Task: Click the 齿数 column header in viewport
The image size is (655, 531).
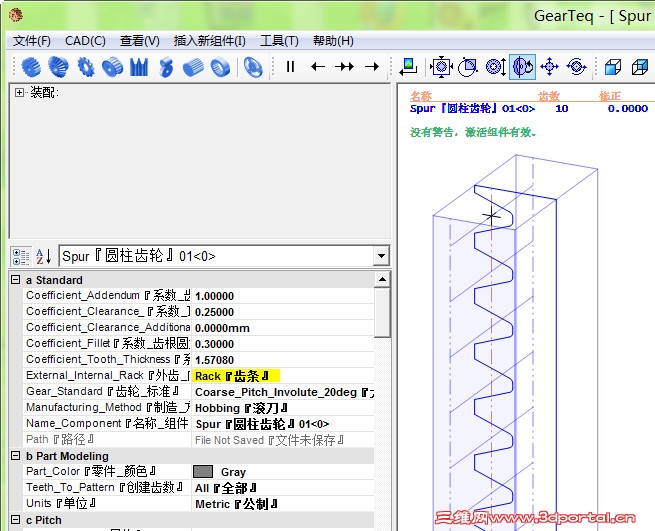Action: coord(548,97)
